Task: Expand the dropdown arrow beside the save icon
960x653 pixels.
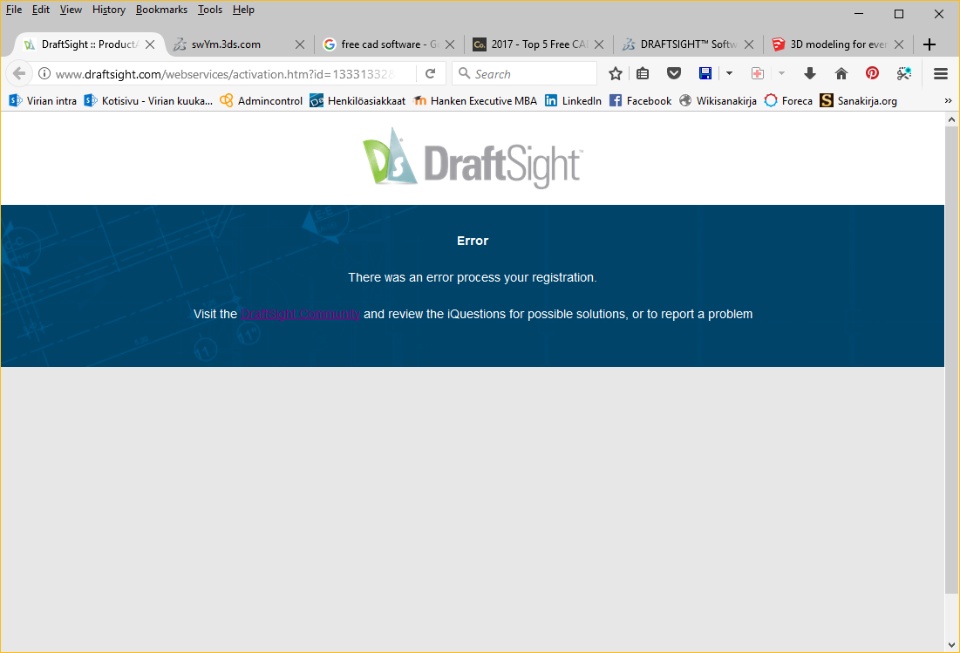Action: tap(729, 73)
